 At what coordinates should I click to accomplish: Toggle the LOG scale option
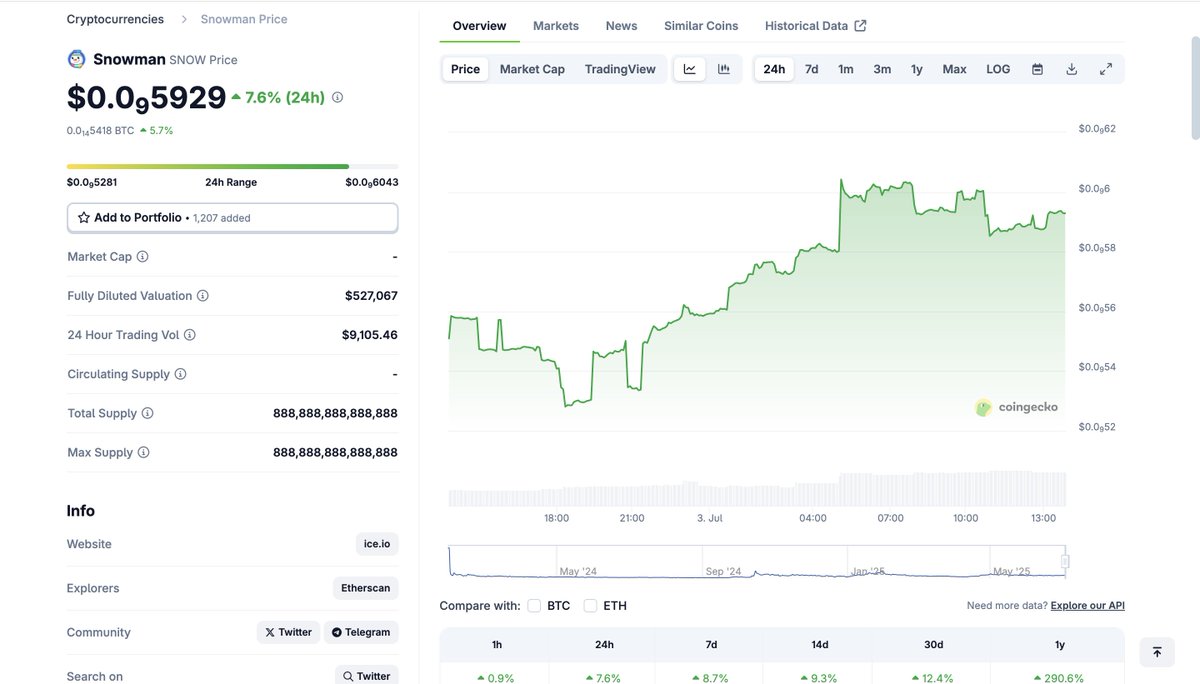[998, 69]
